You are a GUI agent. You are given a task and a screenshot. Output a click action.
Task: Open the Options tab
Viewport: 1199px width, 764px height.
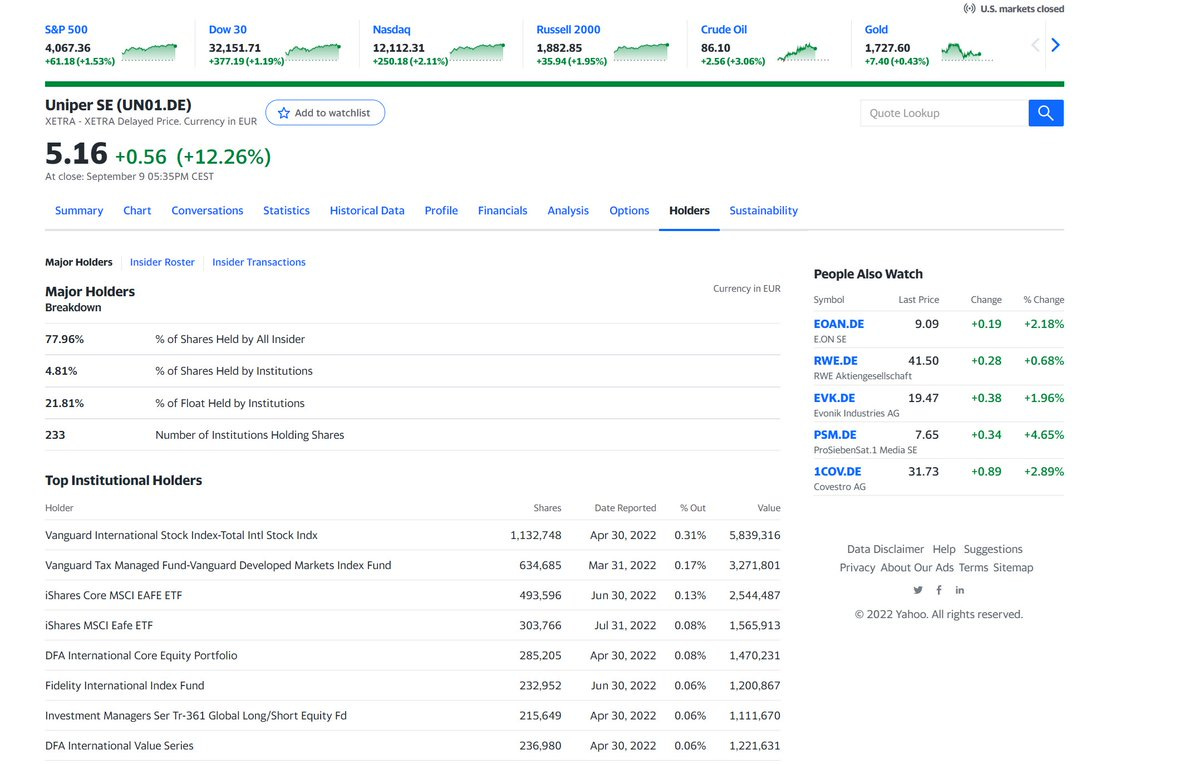click(629, 210)
